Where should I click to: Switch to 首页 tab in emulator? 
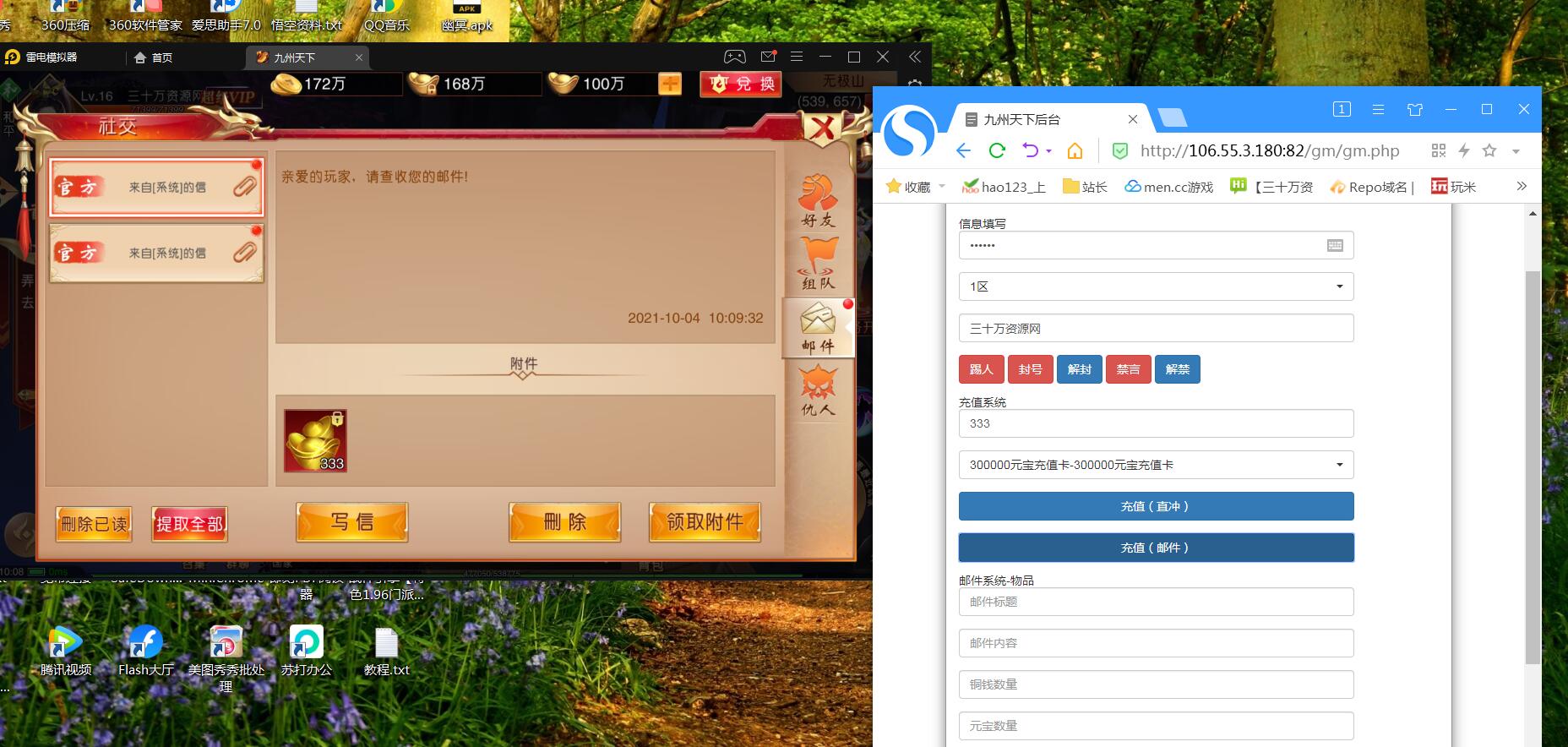[154, 57]
